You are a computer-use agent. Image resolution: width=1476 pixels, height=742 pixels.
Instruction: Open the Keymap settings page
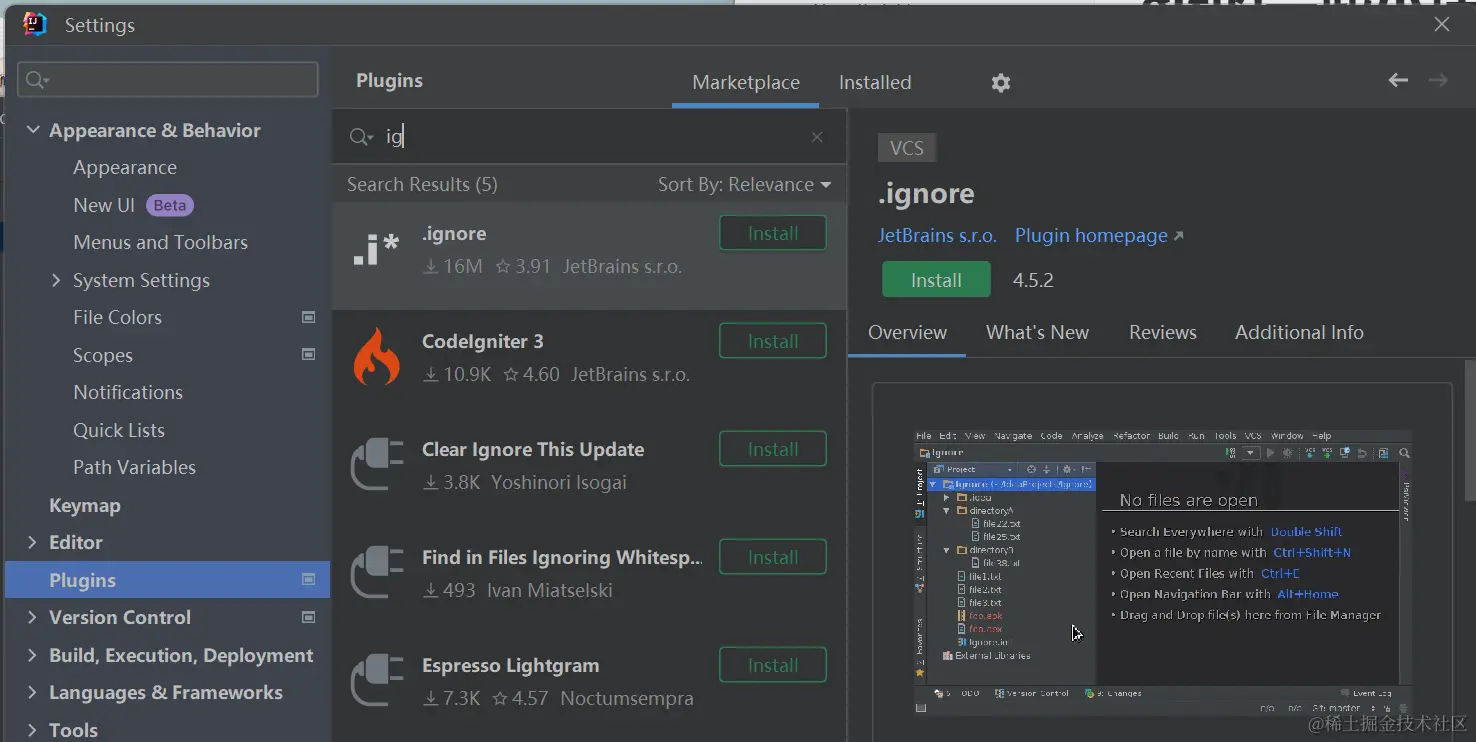[x=85, y=505]
